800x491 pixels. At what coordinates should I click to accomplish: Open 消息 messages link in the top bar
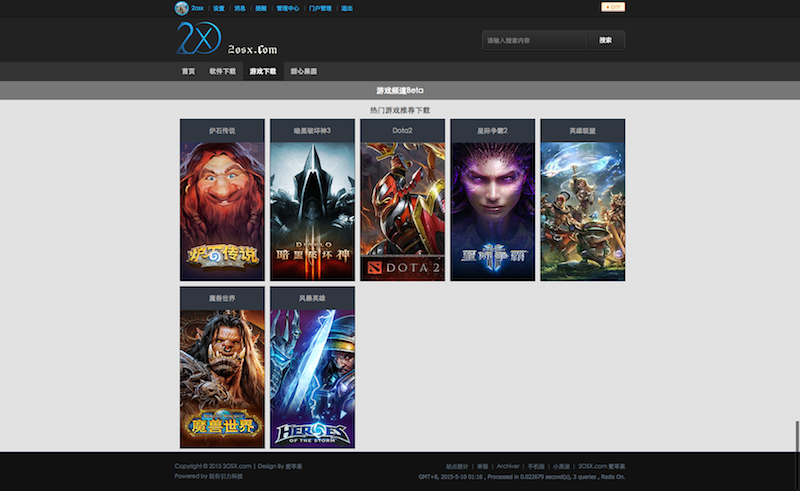click(x=240, y=8)
